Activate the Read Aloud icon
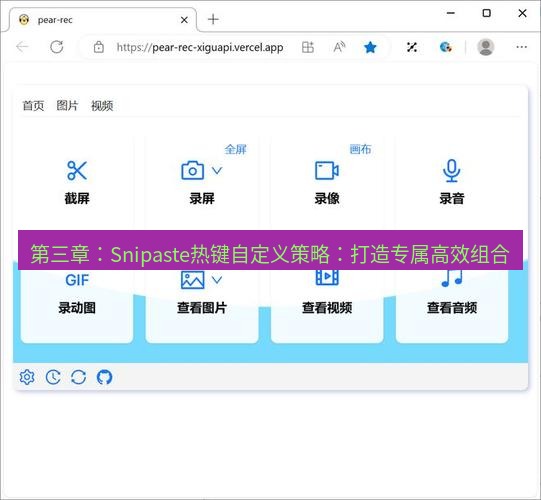This screenshot has width=541, height=500. click(x=339, y=47)
